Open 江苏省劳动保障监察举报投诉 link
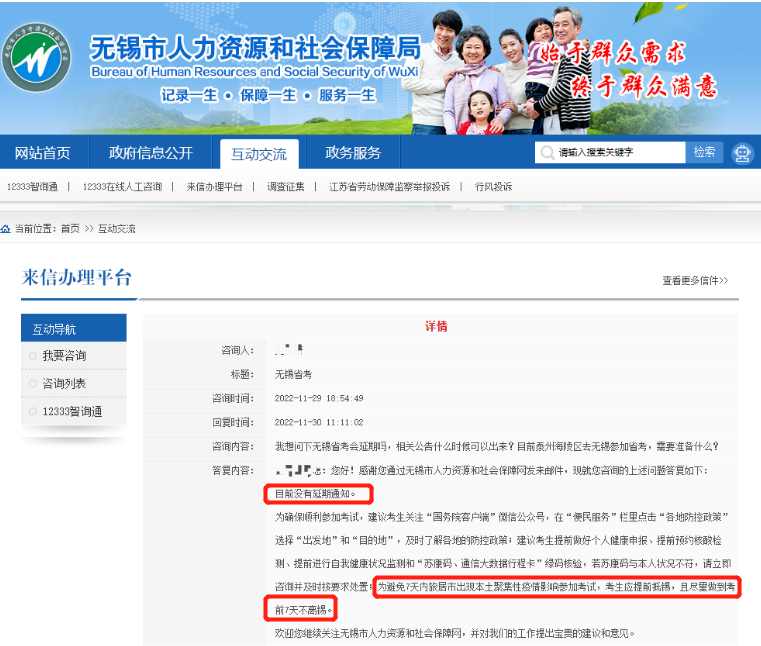 coord(389,187)
